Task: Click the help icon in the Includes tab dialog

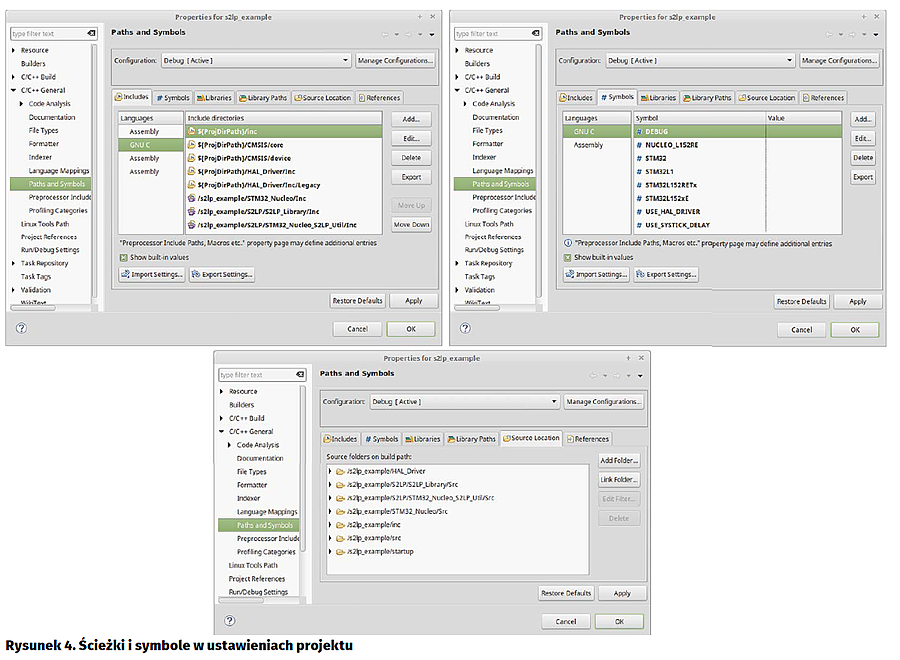Action: (x=21, y=328)
